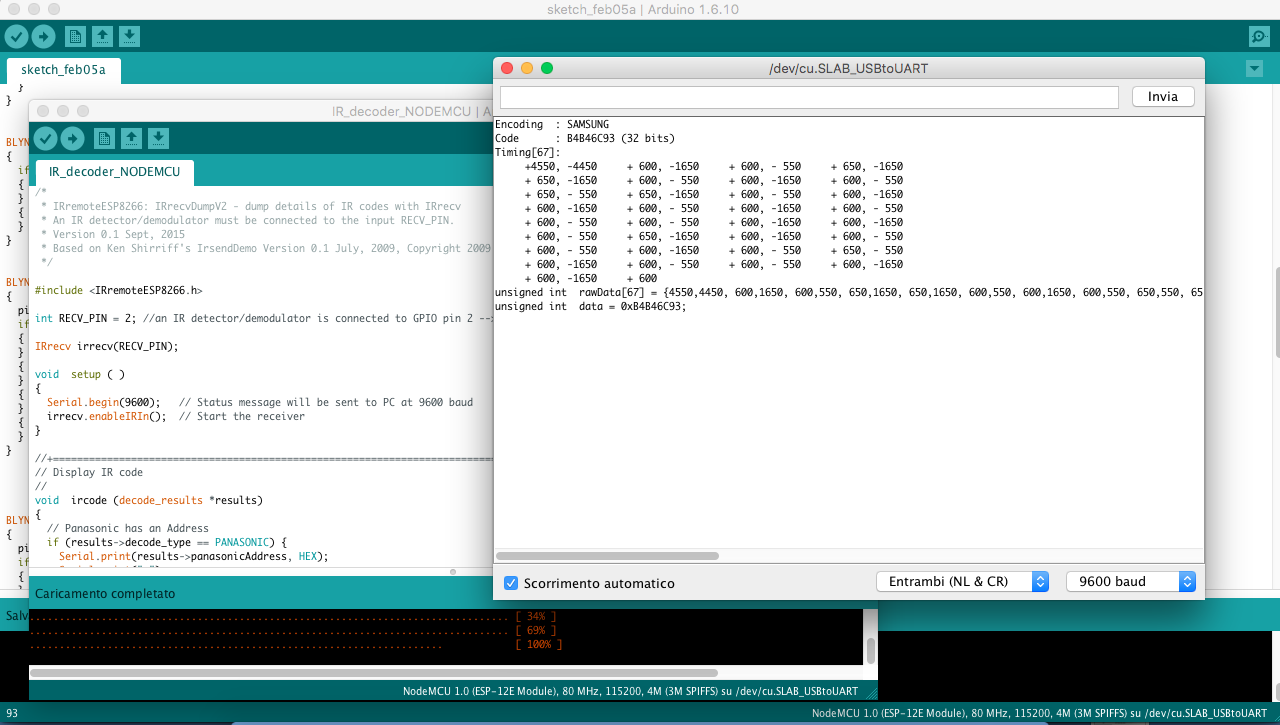Click Upload in the sketch_feb05a window toolbar

click(43, 37)
